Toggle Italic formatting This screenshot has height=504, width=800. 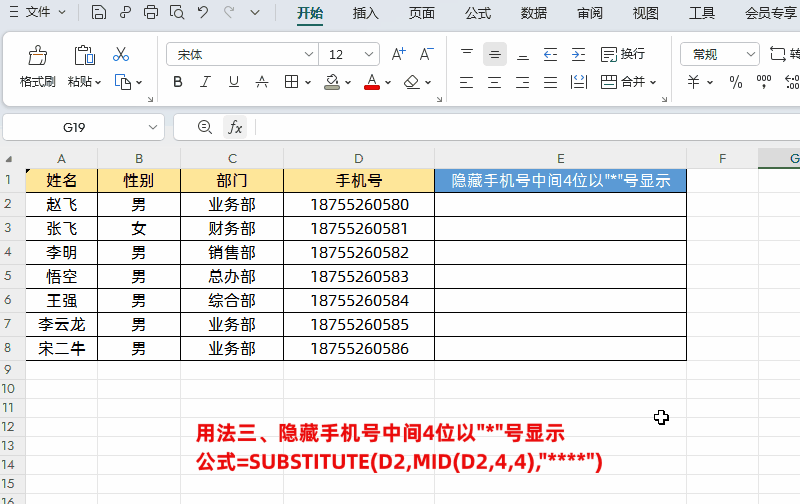pyautogui.click(x=205, y=82)
